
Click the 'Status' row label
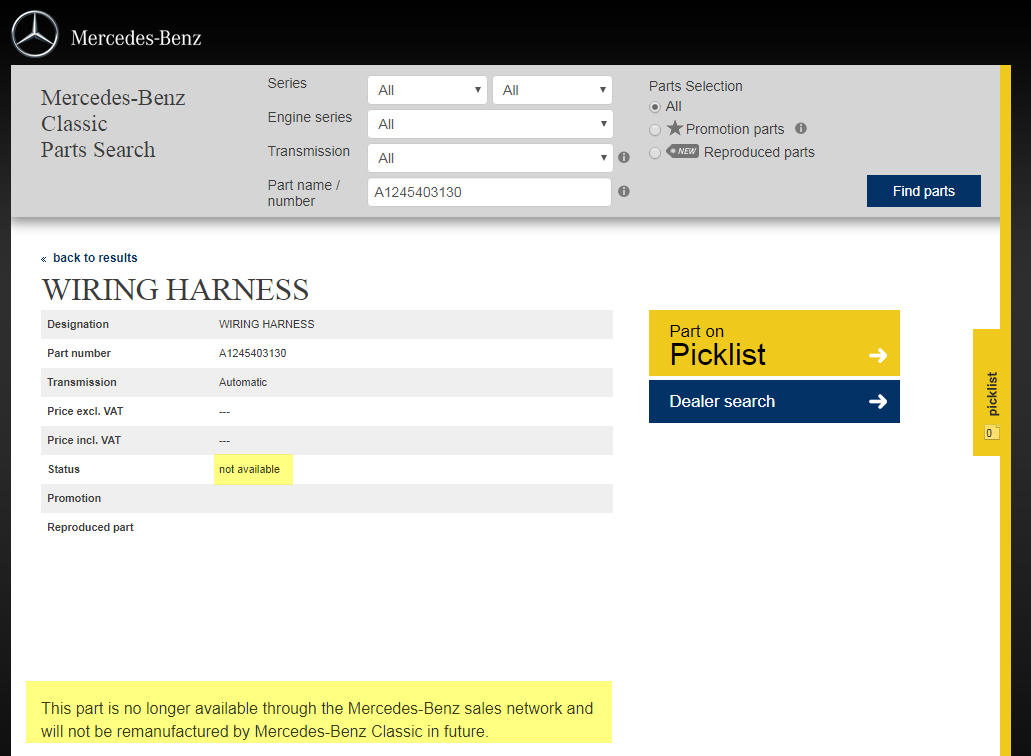[x=64, y=469]
